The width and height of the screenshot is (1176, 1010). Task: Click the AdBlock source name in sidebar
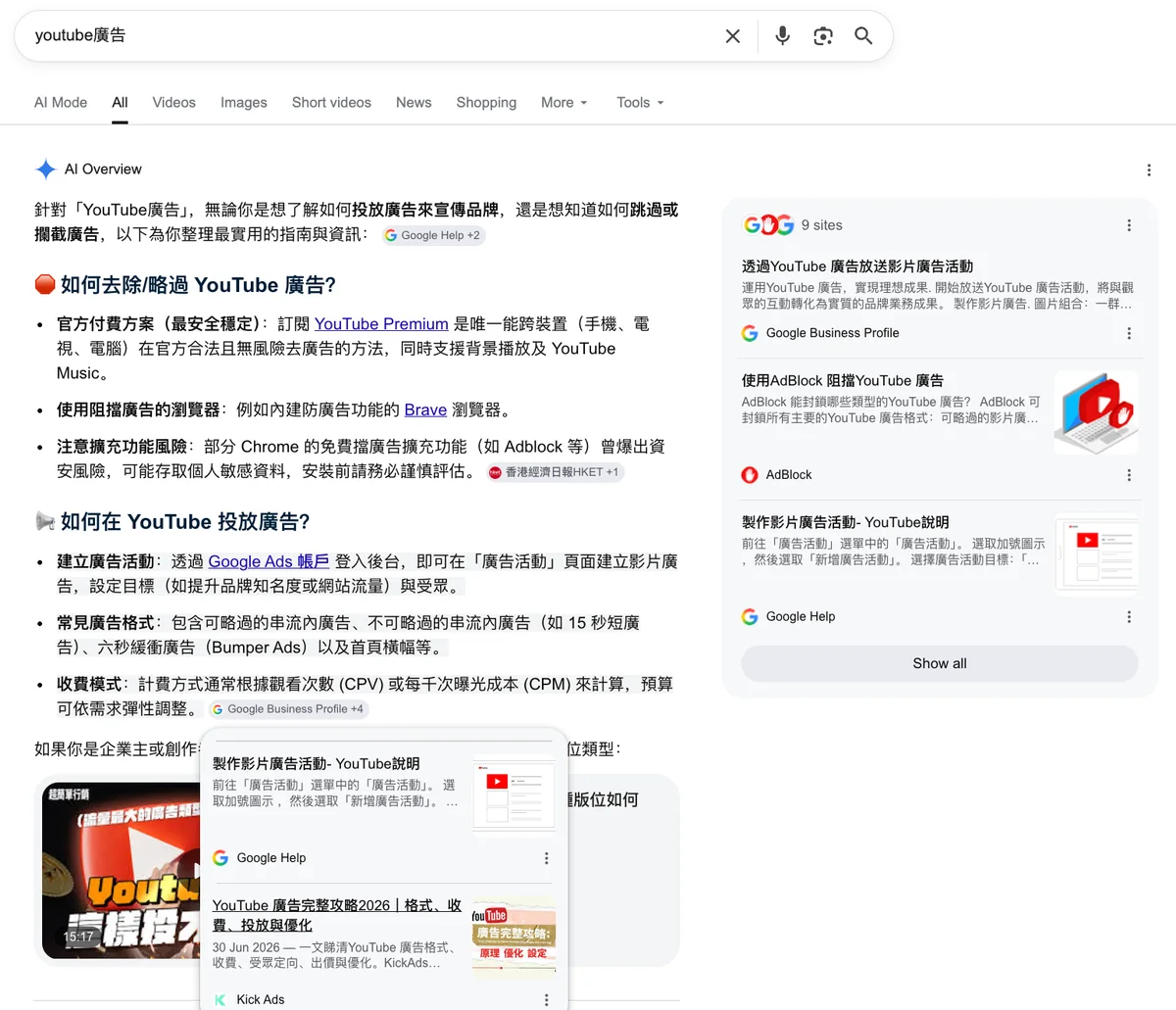click(789, 475)
